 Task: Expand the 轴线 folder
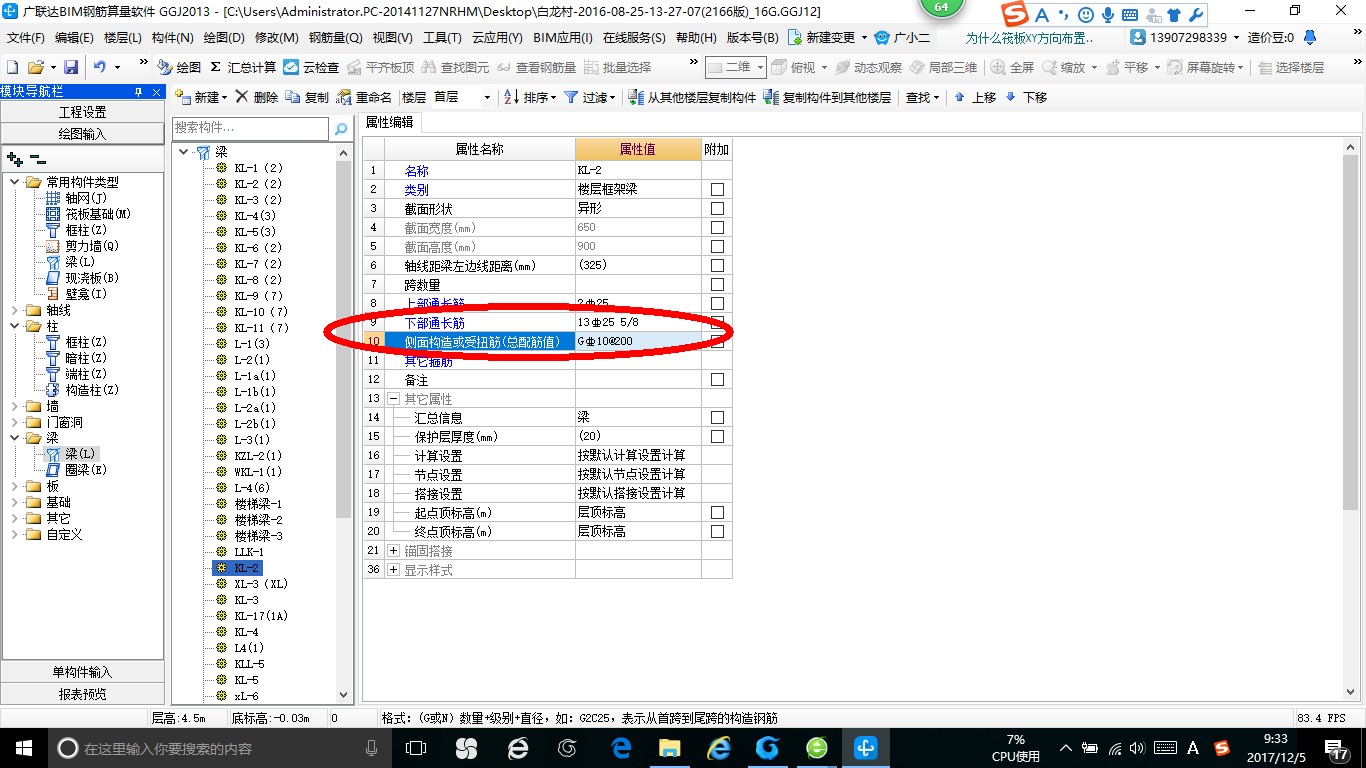tap(15, 310)
